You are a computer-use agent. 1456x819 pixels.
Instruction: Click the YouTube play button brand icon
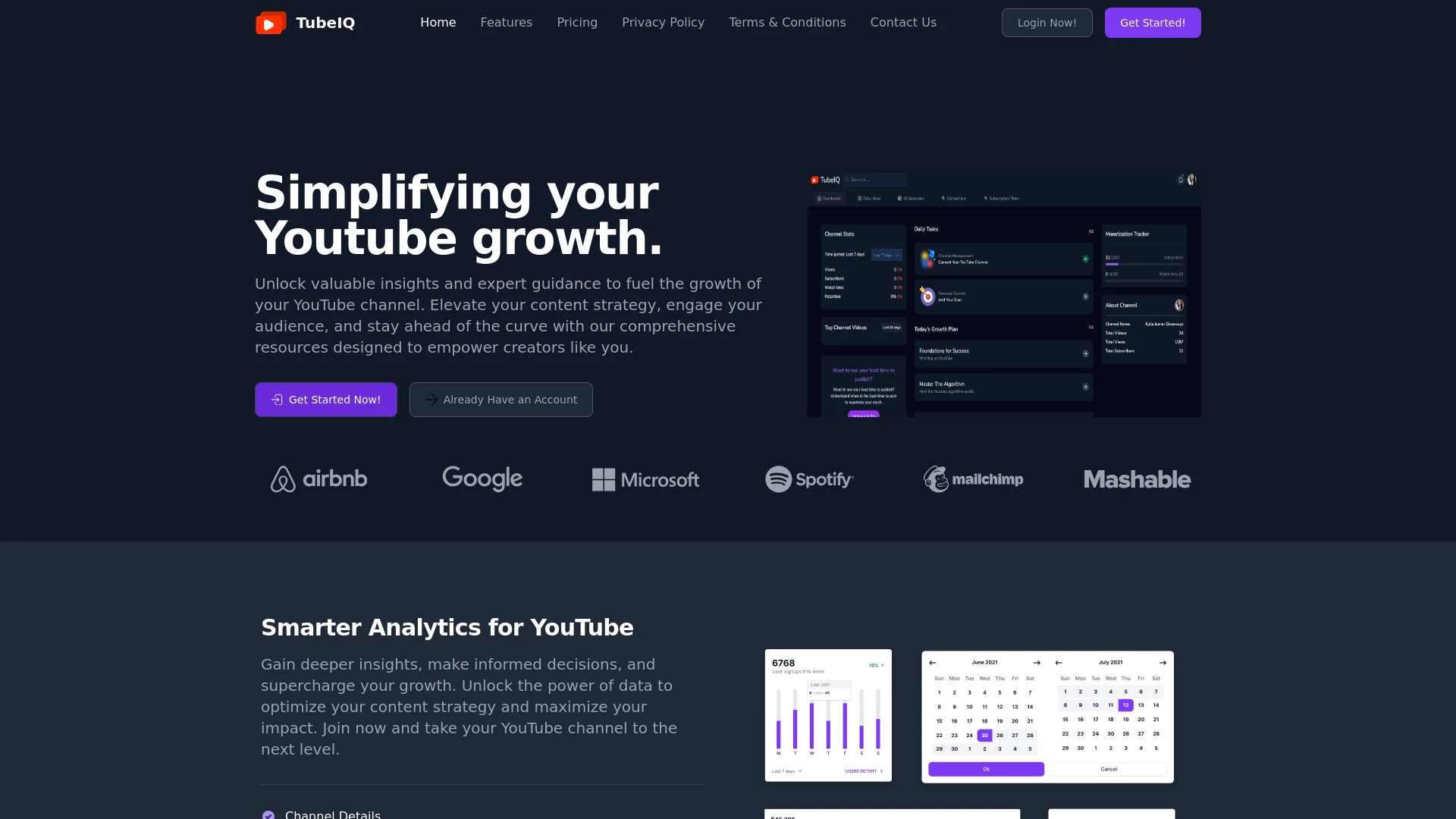(269, 22)
